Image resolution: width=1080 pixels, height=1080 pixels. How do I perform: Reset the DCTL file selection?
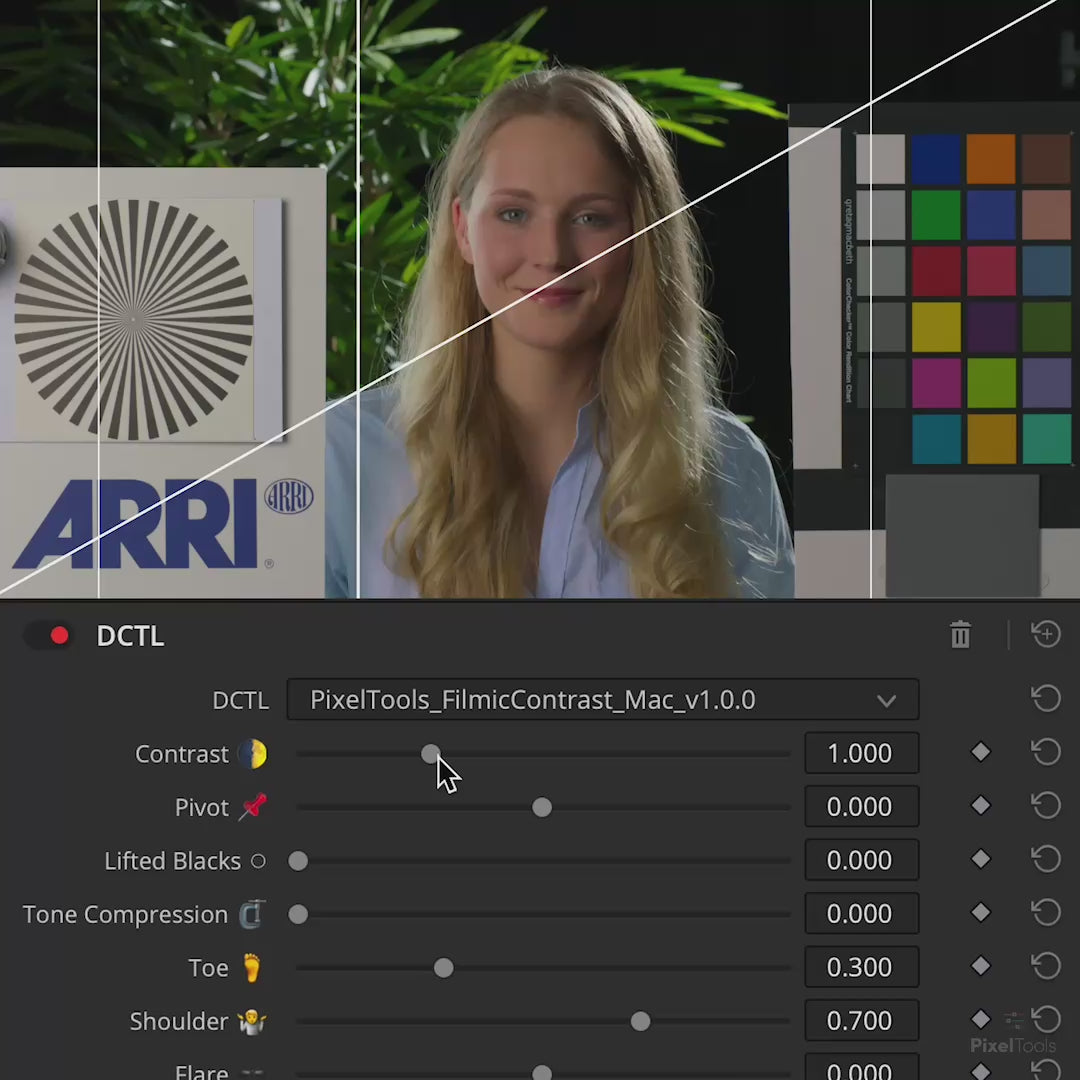pos(1046,699)
